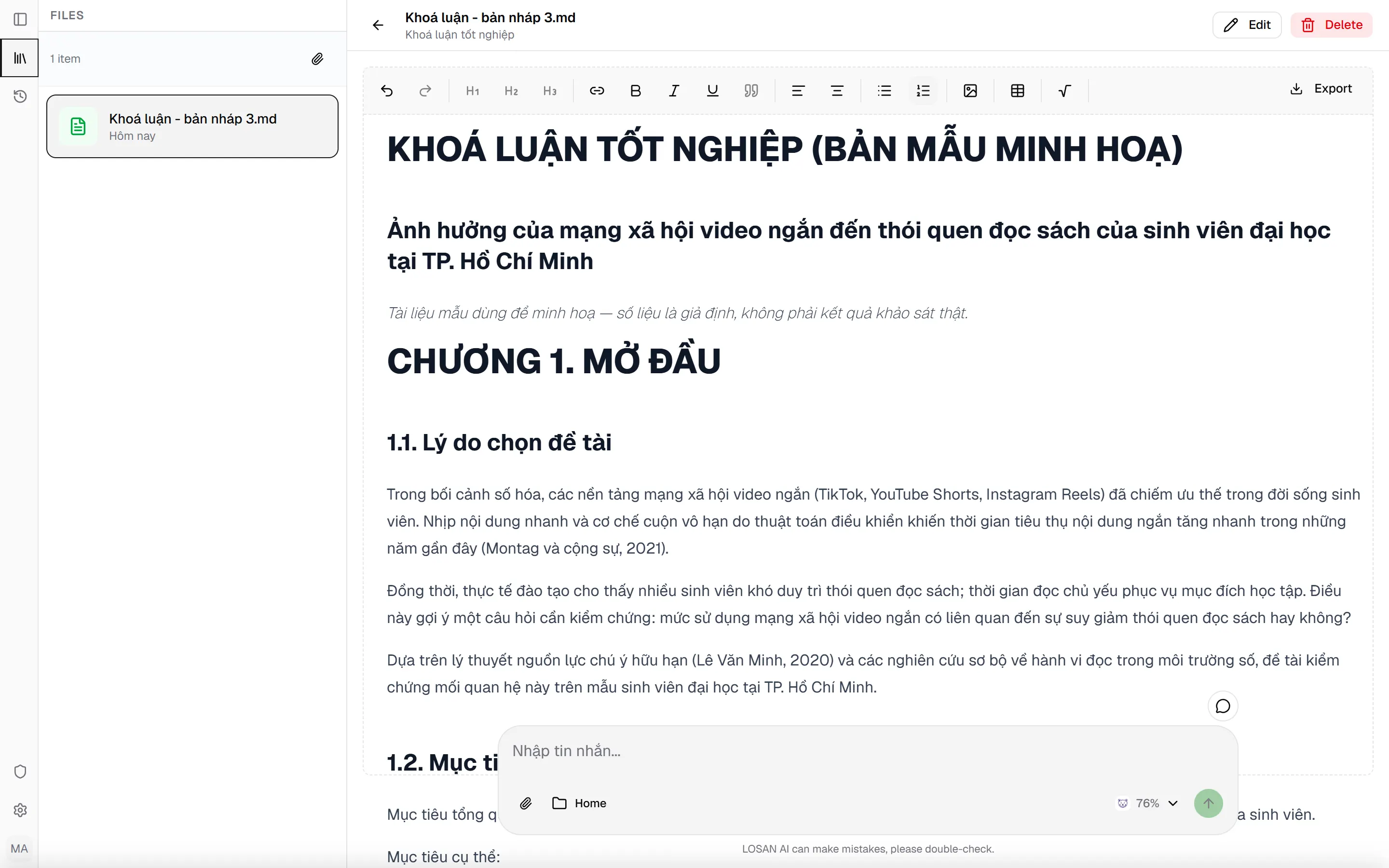Insert a table

(1017, 91)
